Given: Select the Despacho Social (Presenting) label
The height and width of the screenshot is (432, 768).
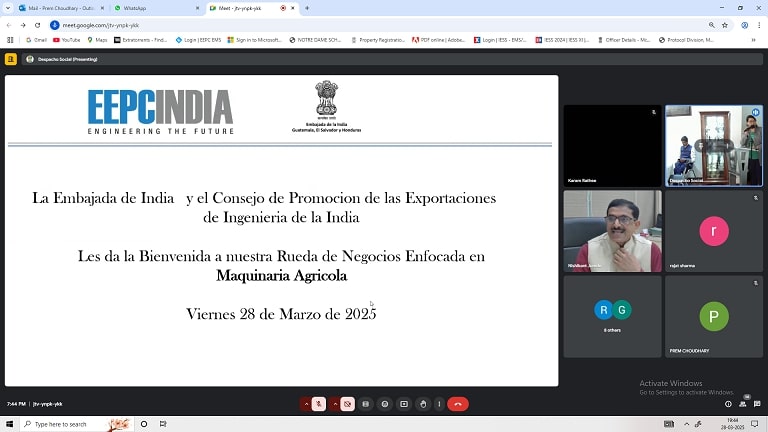Looking at the screenshot, I should click(x=68, y=59).
